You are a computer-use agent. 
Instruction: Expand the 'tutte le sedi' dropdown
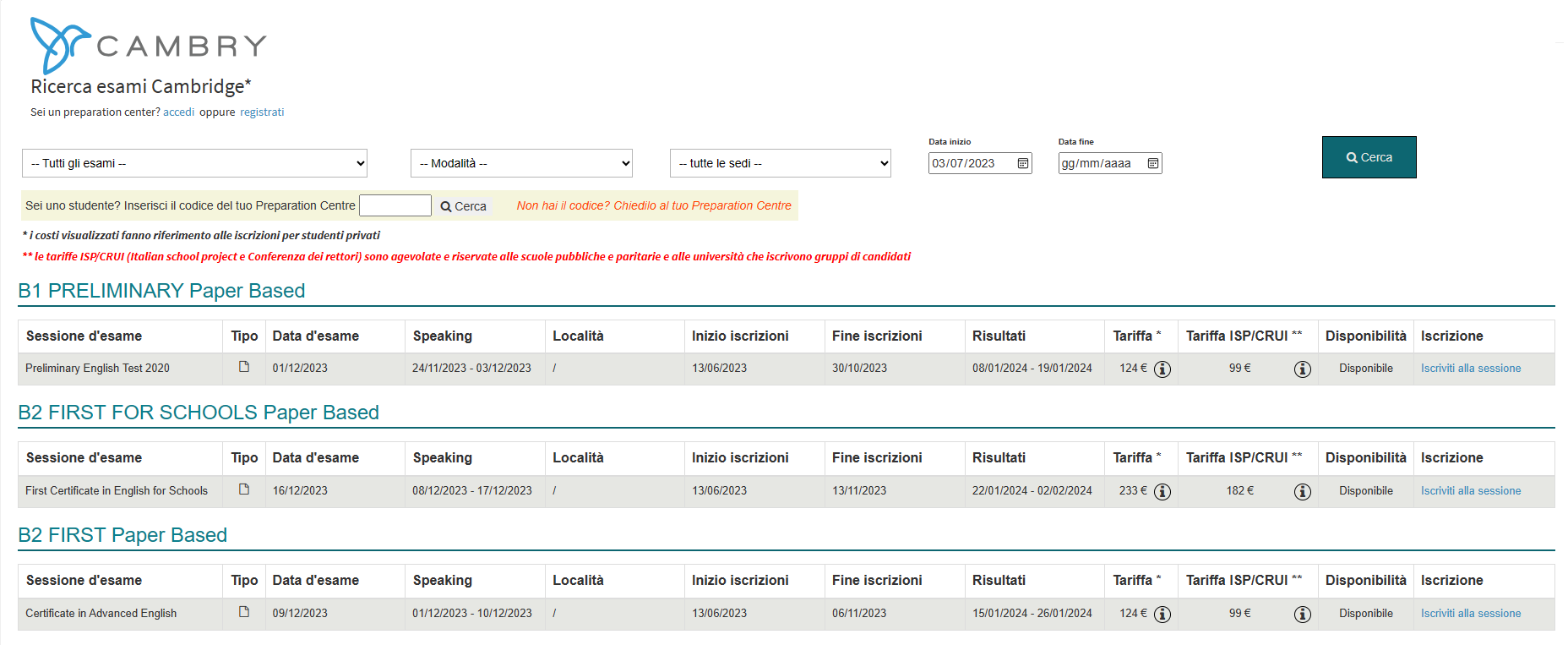[x=780, y=163]
